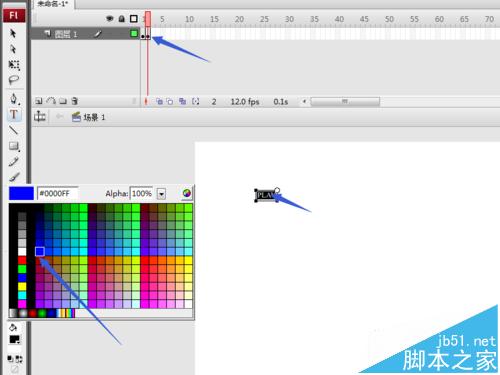This screenshot has width=500, height=375.
Task: Toggle lock all layers icon
Action: click(x=121, y=19)
